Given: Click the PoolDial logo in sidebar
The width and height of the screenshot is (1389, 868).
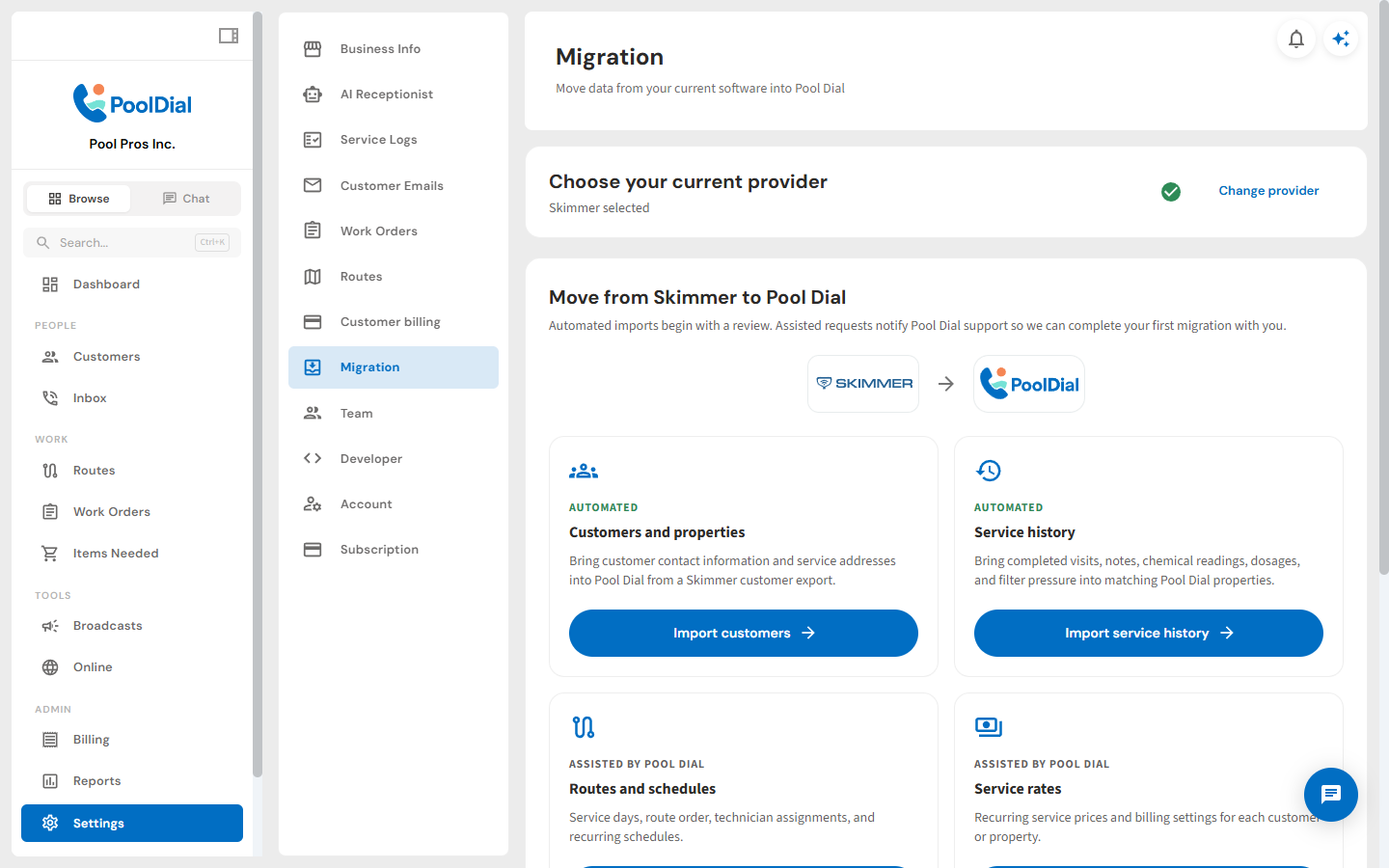Looking at the screenshot, I should click(132, 103).
